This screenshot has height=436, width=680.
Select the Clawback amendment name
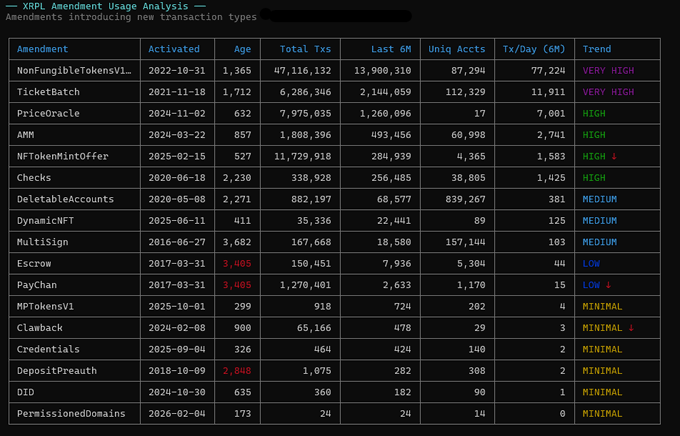(x=39, y=328)
